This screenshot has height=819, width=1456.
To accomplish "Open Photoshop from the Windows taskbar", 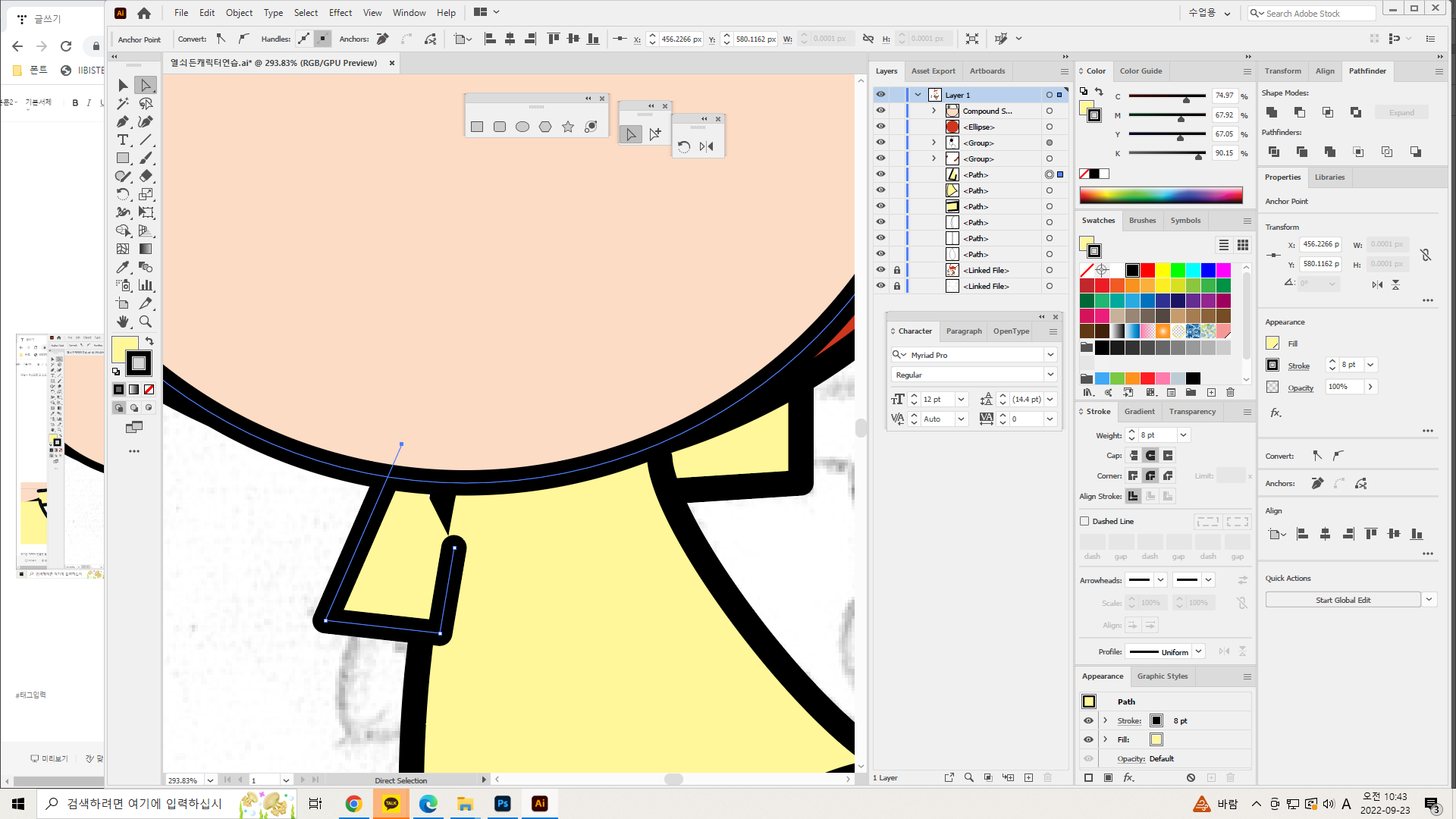I will [x=502, y=804].
